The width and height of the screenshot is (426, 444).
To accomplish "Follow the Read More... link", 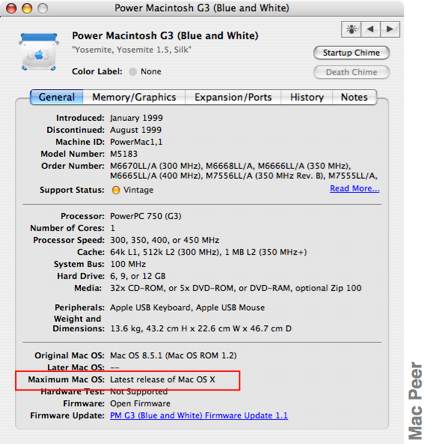I will click(x=354, y=188).
